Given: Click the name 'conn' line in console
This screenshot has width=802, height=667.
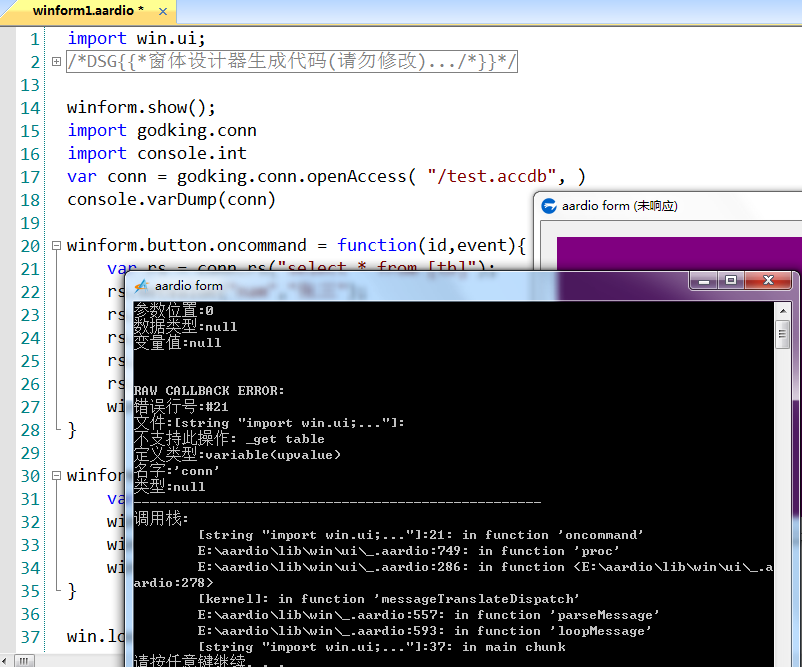Looking at the screenshot, I should (176, 471).
